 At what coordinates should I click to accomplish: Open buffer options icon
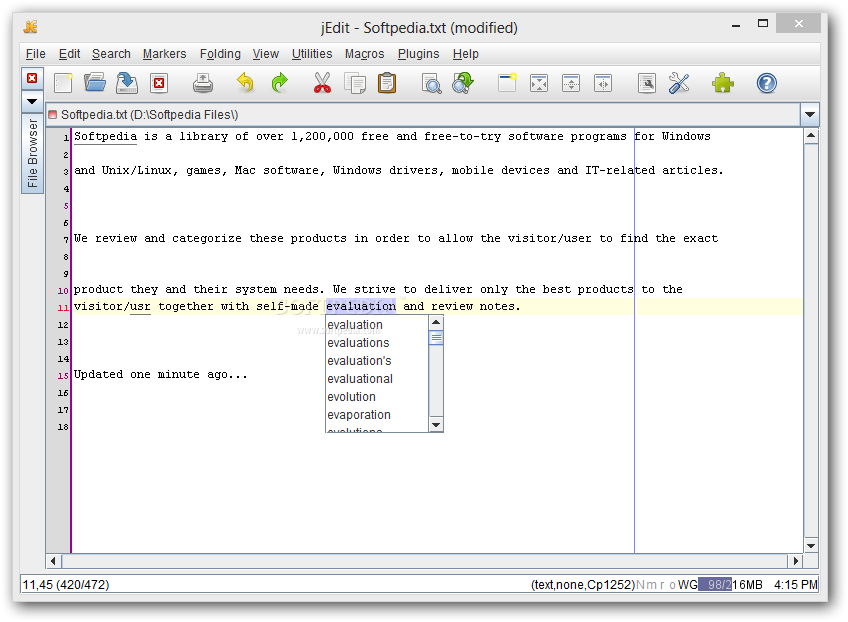pos(647,83)
